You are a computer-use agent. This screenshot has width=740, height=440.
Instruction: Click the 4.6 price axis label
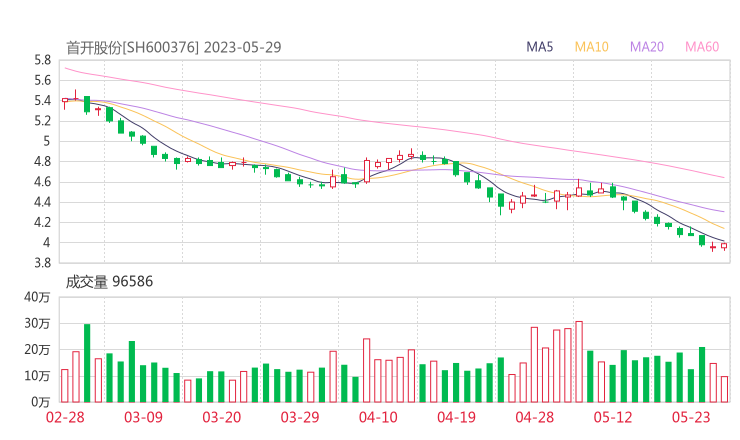(42, 182)
